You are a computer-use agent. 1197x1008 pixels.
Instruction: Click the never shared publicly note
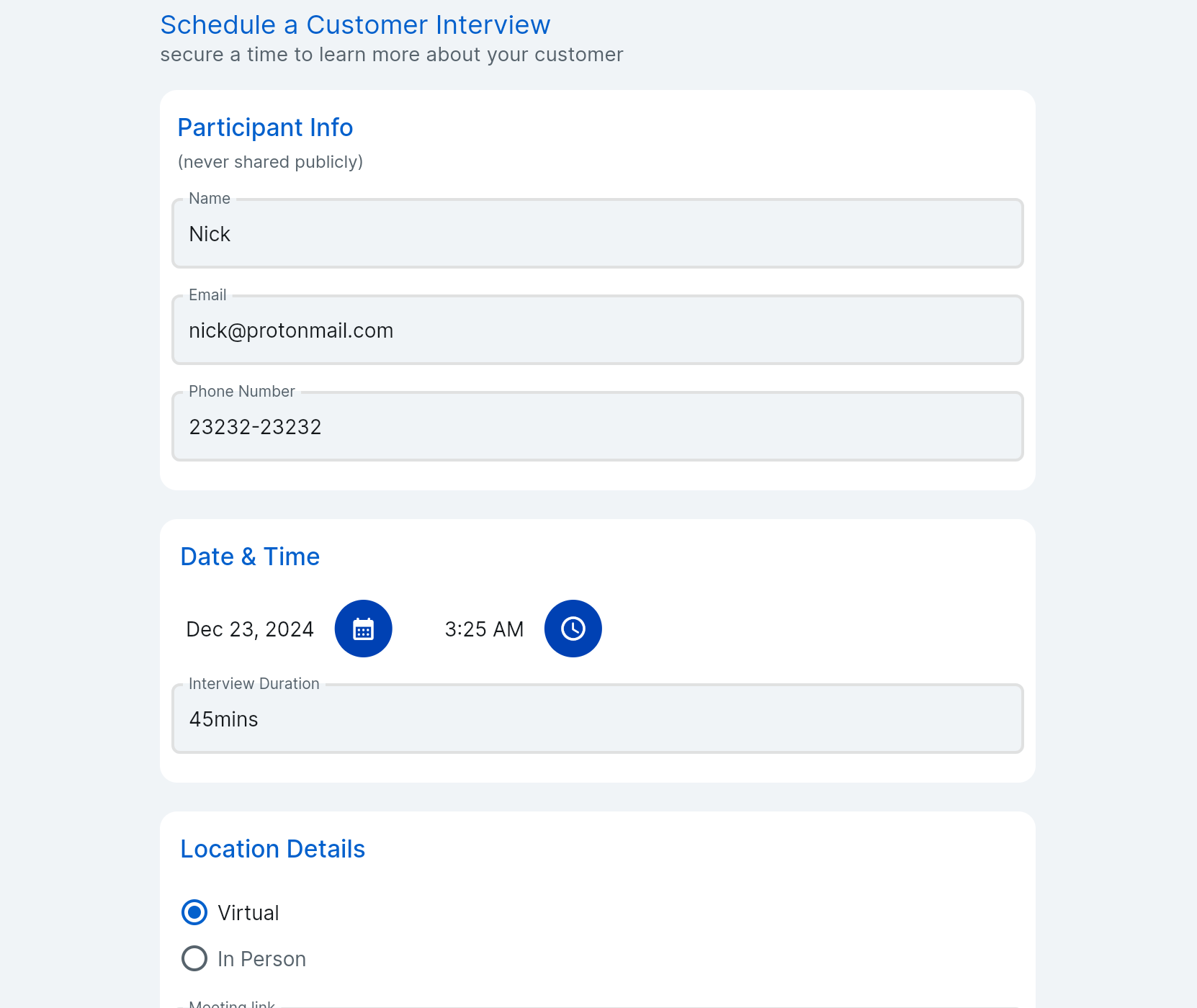click(x=270, y=162)
